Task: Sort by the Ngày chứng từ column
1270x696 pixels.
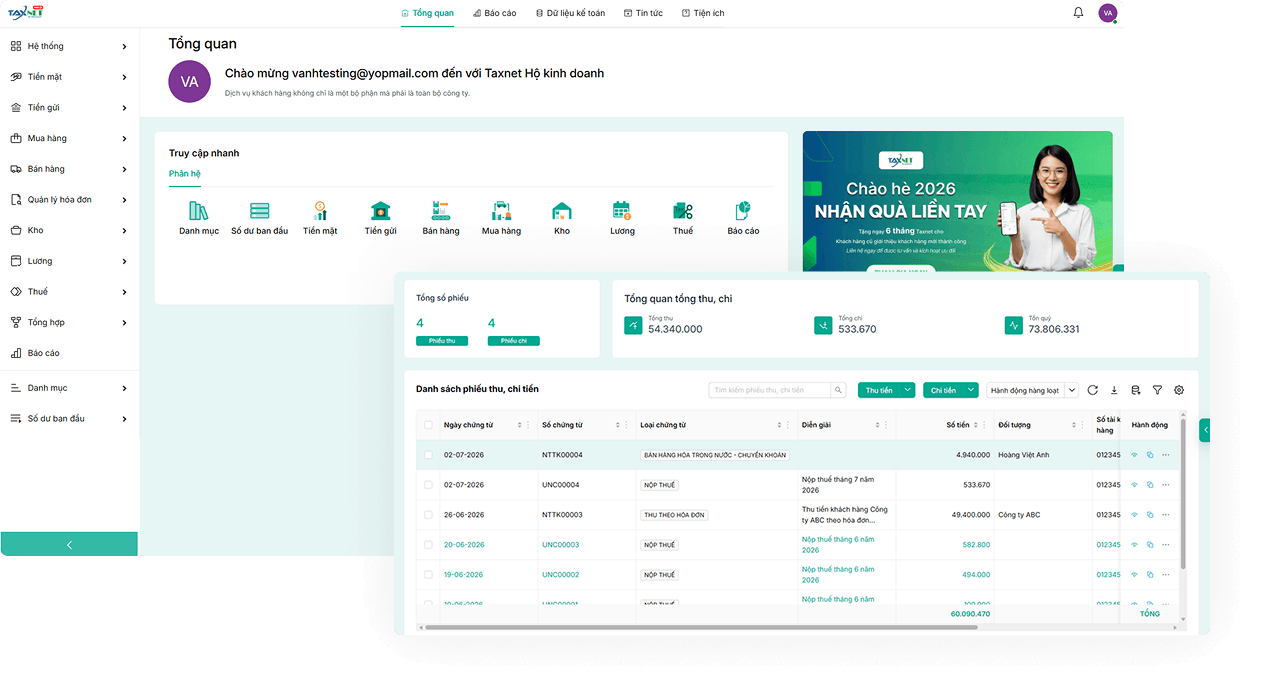Action: (520, 425)
